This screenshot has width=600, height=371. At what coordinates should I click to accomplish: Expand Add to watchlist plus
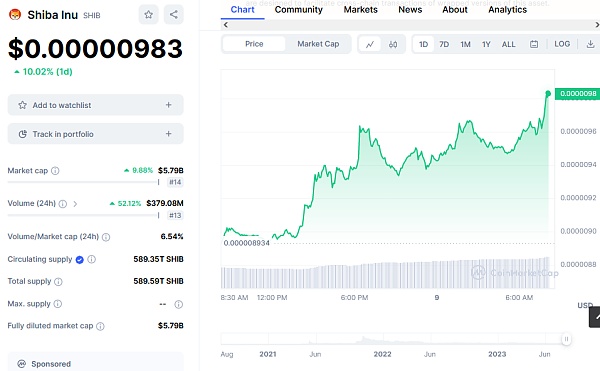click(x=168, y=105)
